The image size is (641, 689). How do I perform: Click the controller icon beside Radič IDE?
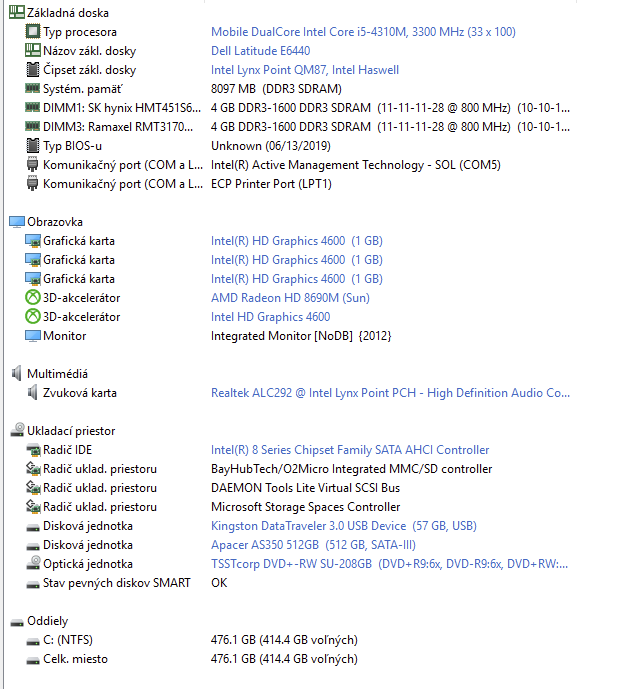point(33,450)
